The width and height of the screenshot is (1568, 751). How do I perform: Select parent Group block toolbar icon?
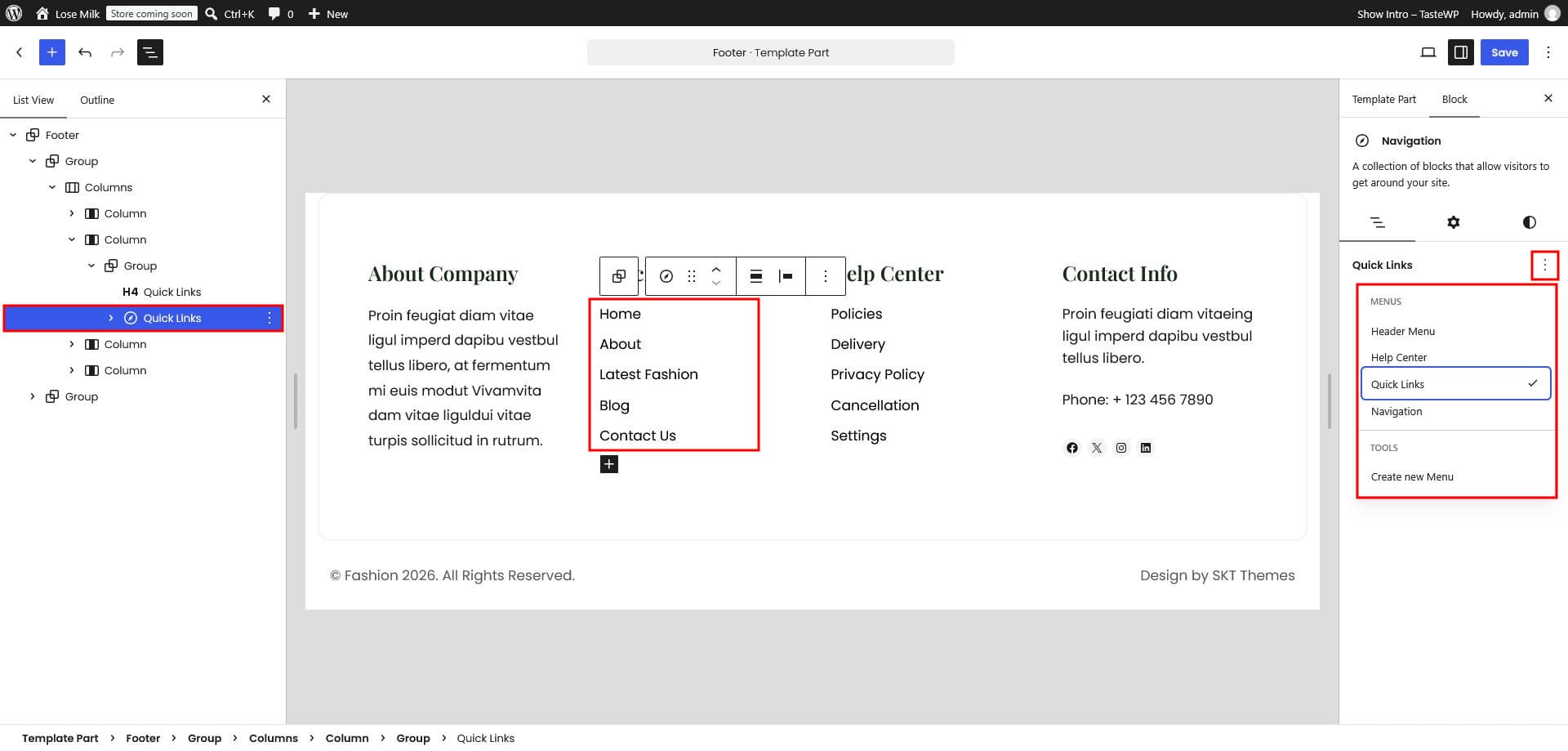(619, 276)
